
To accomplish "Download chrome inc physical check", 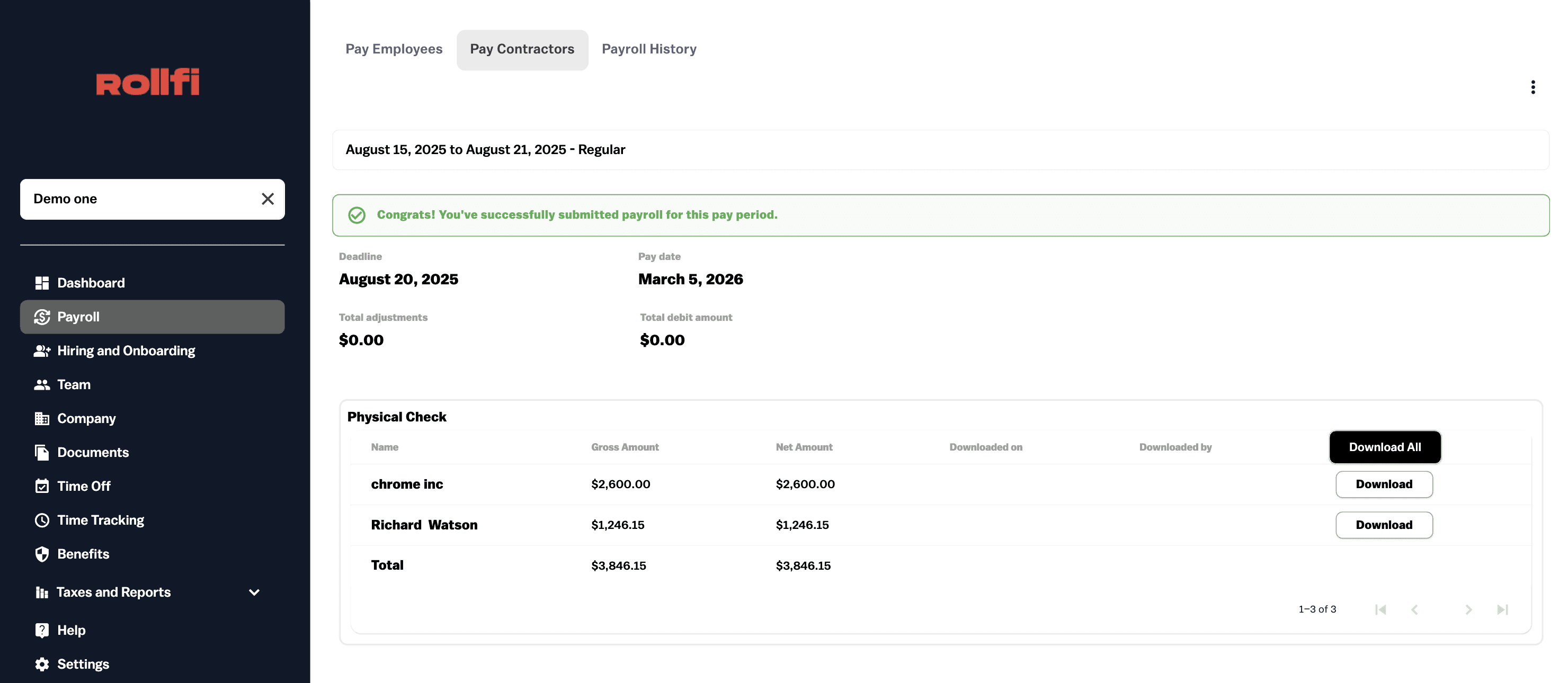I will point(1383,484).
